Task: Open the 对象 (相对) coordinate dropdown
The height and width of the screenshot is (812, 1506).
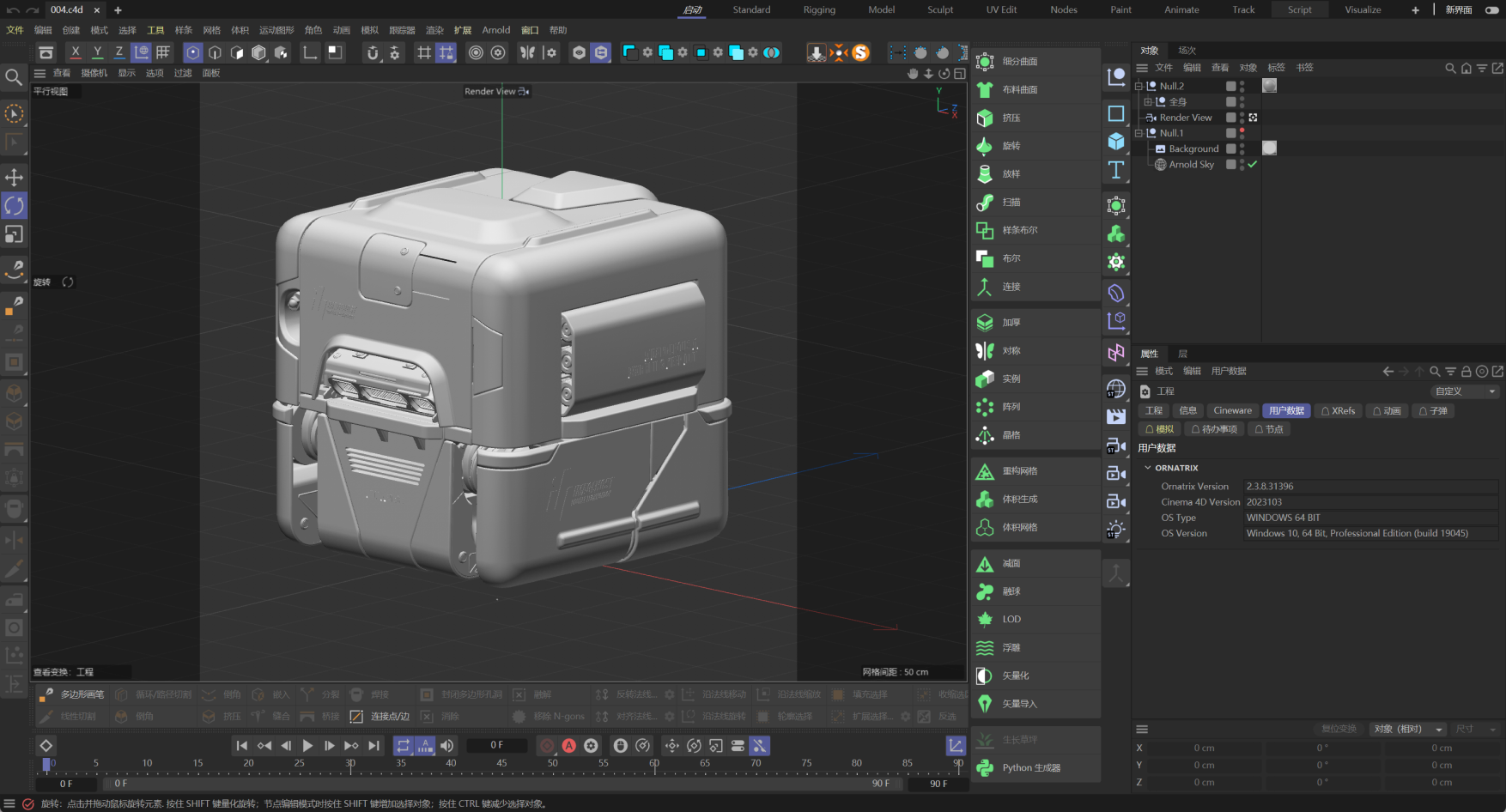Action: [1408, 730]
